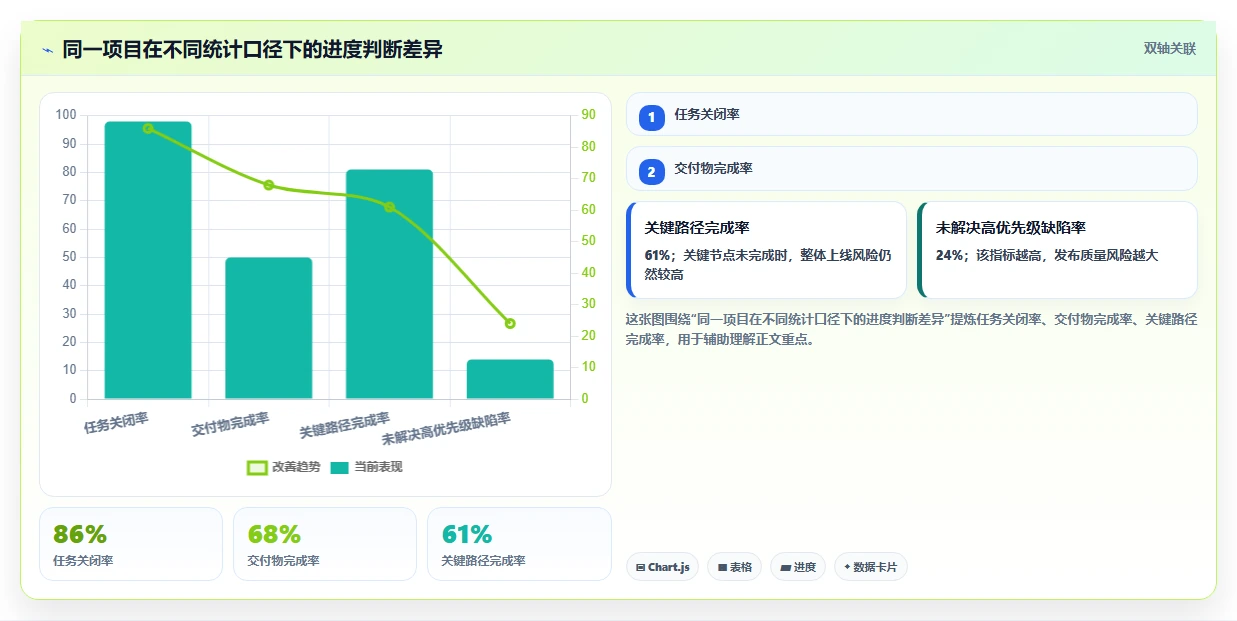Click the 86% 任务关闭率 stat card
Viewport: 1237px width, 621px height.
tap(130, 544)
